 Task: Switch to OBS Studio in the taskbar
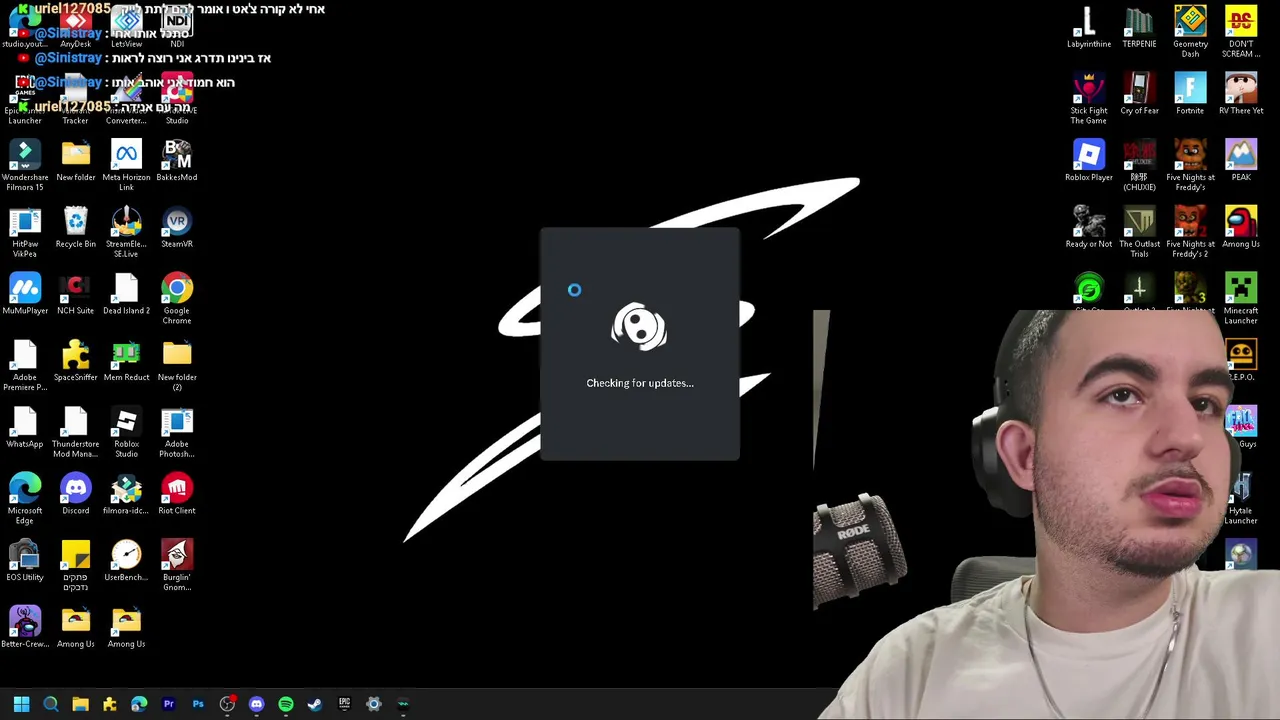click(x=227, y=704)
